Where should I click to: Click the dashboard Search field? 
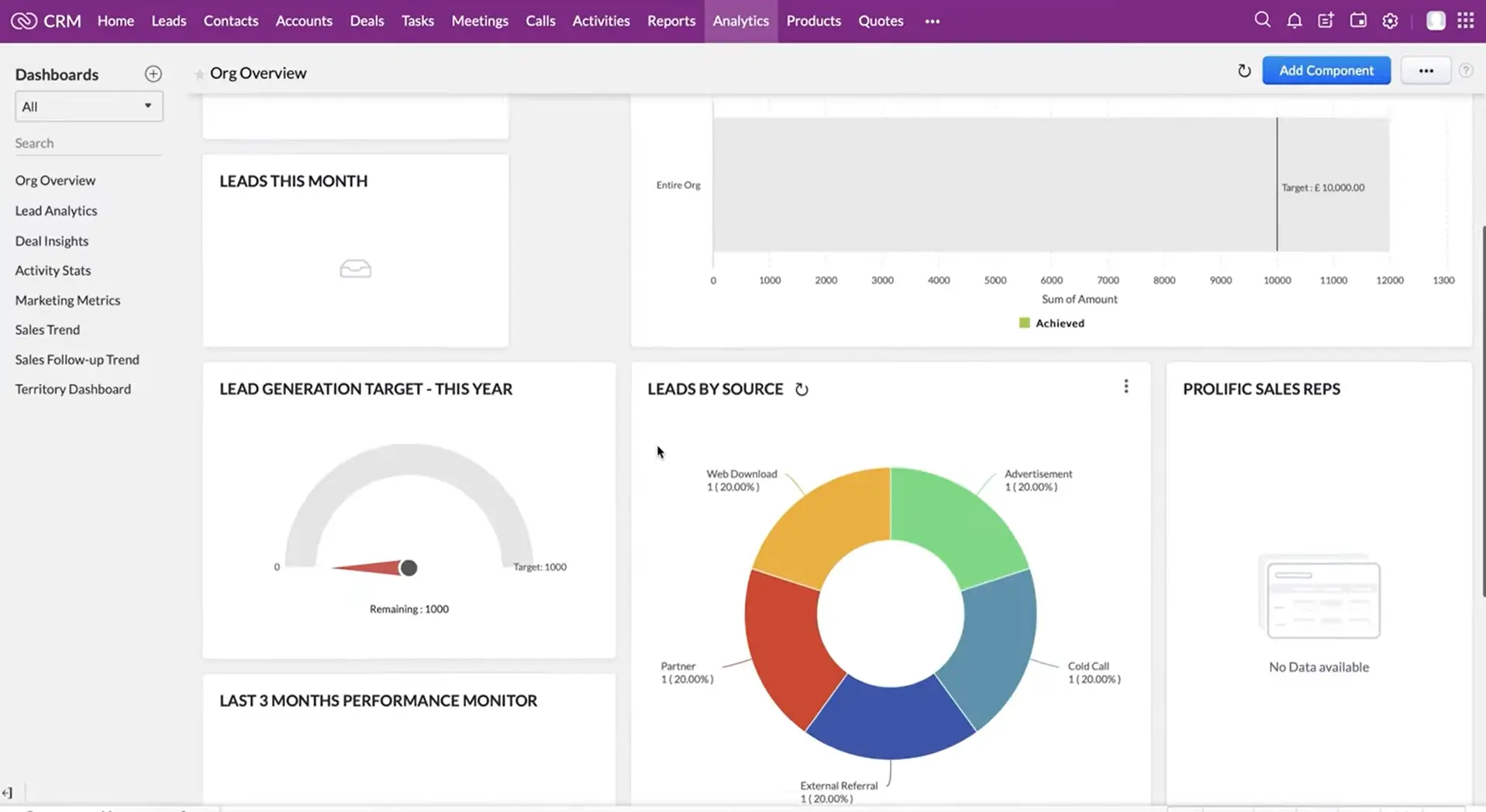click(x=88, y=143)
